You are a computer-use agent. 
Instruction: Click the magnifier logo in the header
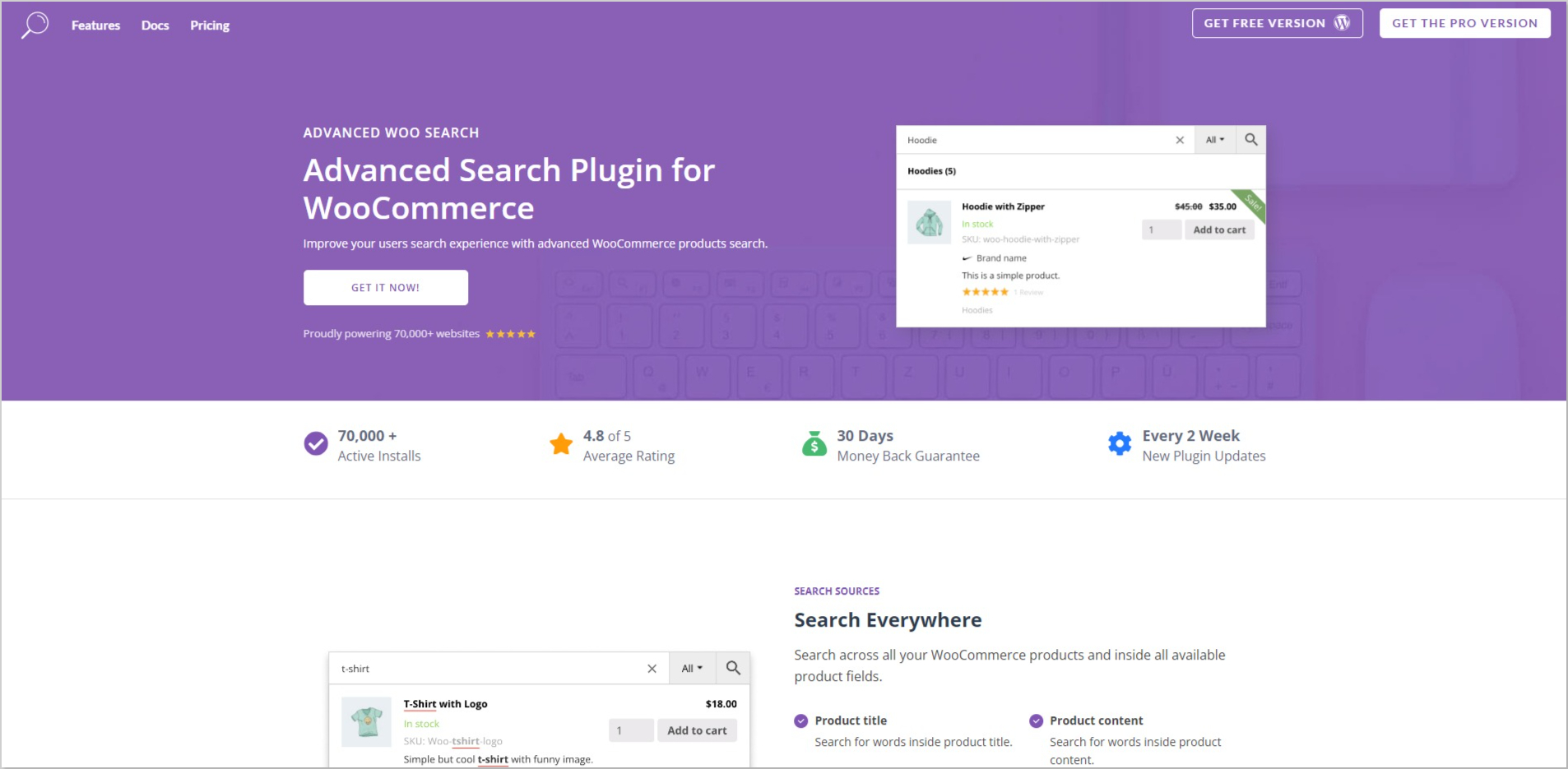click(35, 25)
